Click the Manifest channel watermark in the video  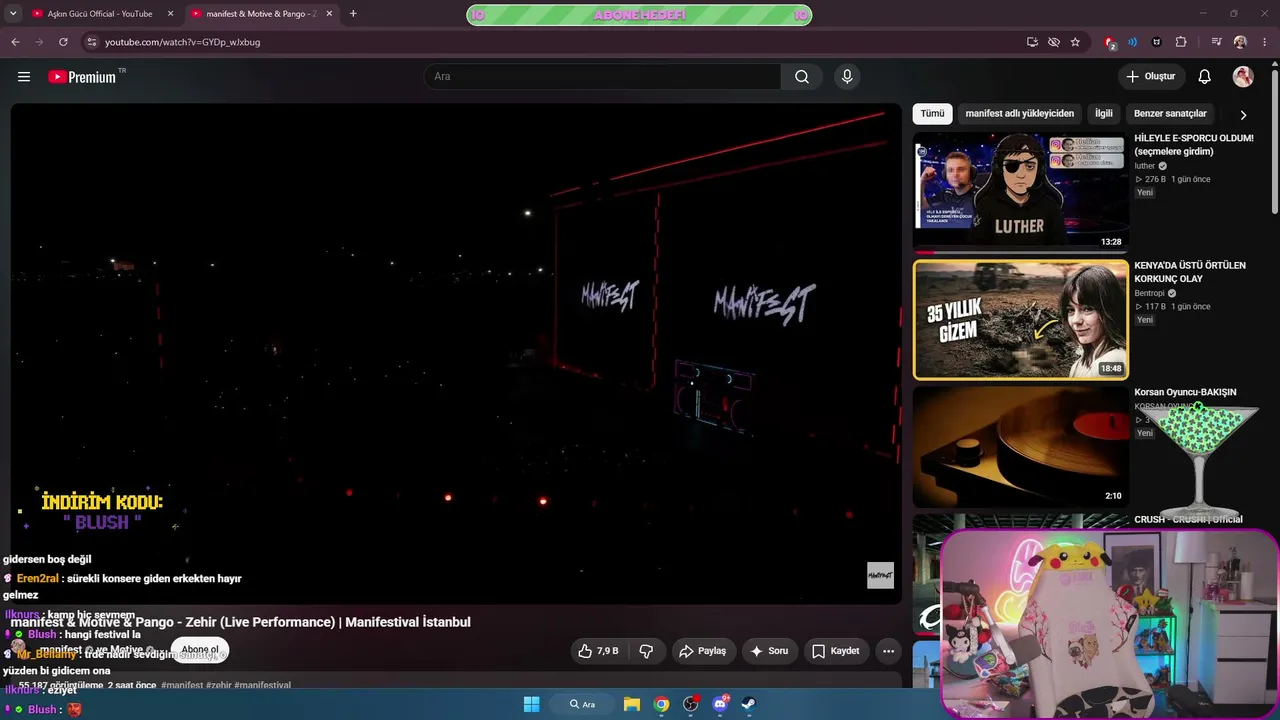[880, 575]
